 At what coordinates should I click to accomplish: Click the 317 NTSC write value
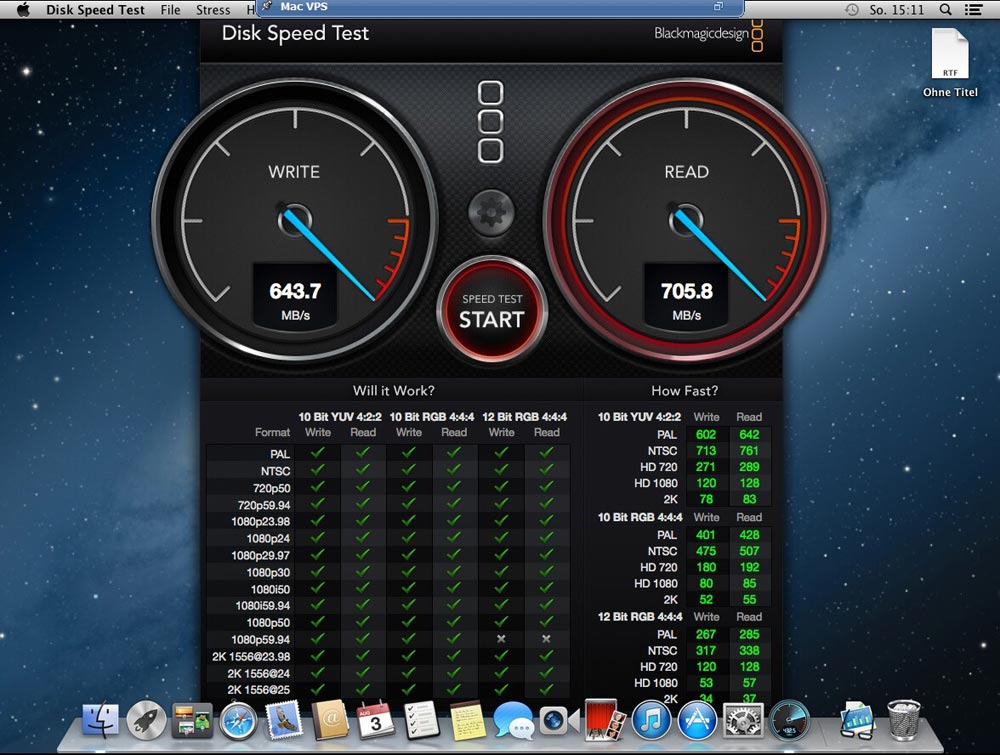tap(706, 650)
